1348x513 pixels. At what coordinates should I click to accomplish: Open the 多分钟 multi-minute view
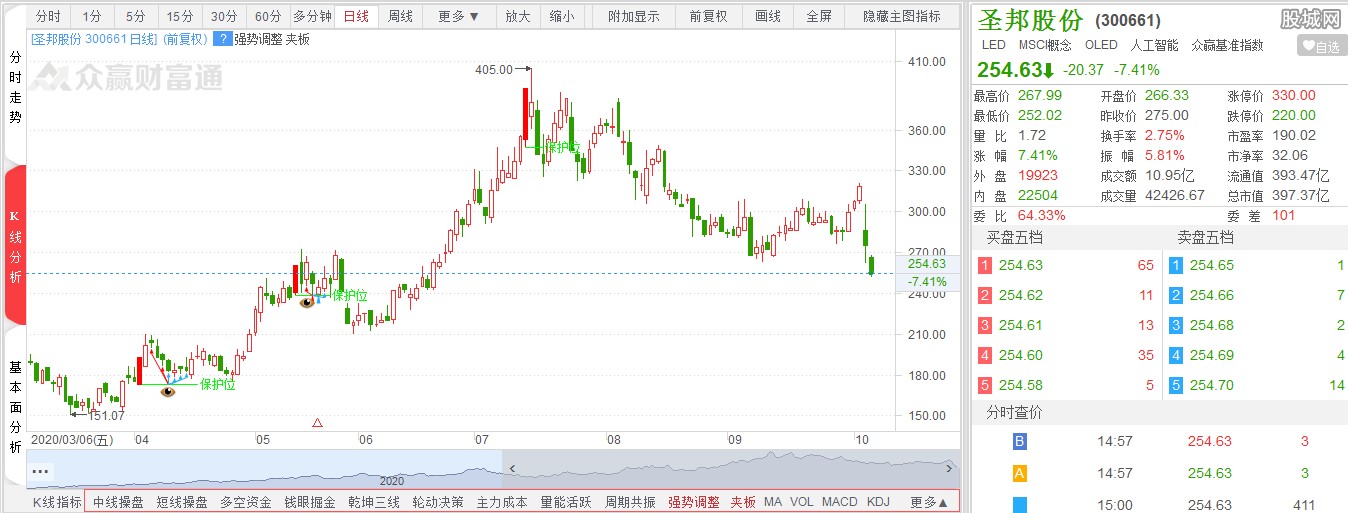pyautogui.click(x=312, y=16)
